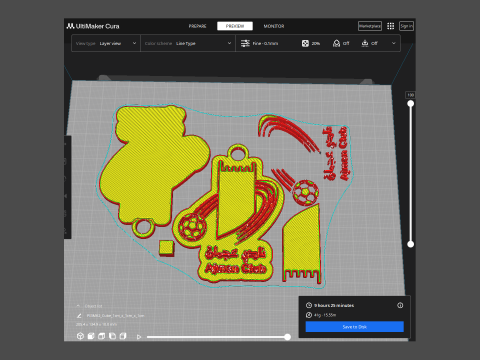Select the front view camera icon

tap(91, 336)
